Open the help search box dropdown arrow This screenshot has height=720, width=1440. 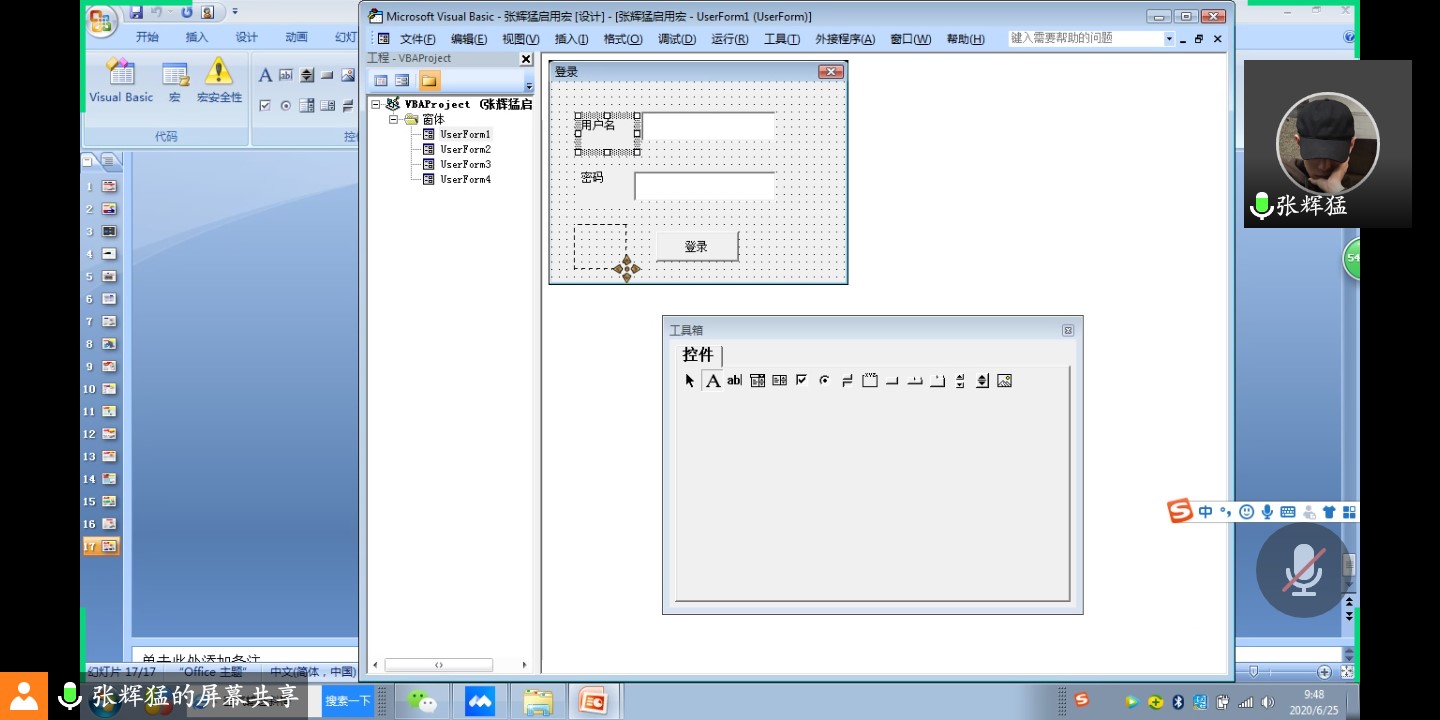(1168, 39)
